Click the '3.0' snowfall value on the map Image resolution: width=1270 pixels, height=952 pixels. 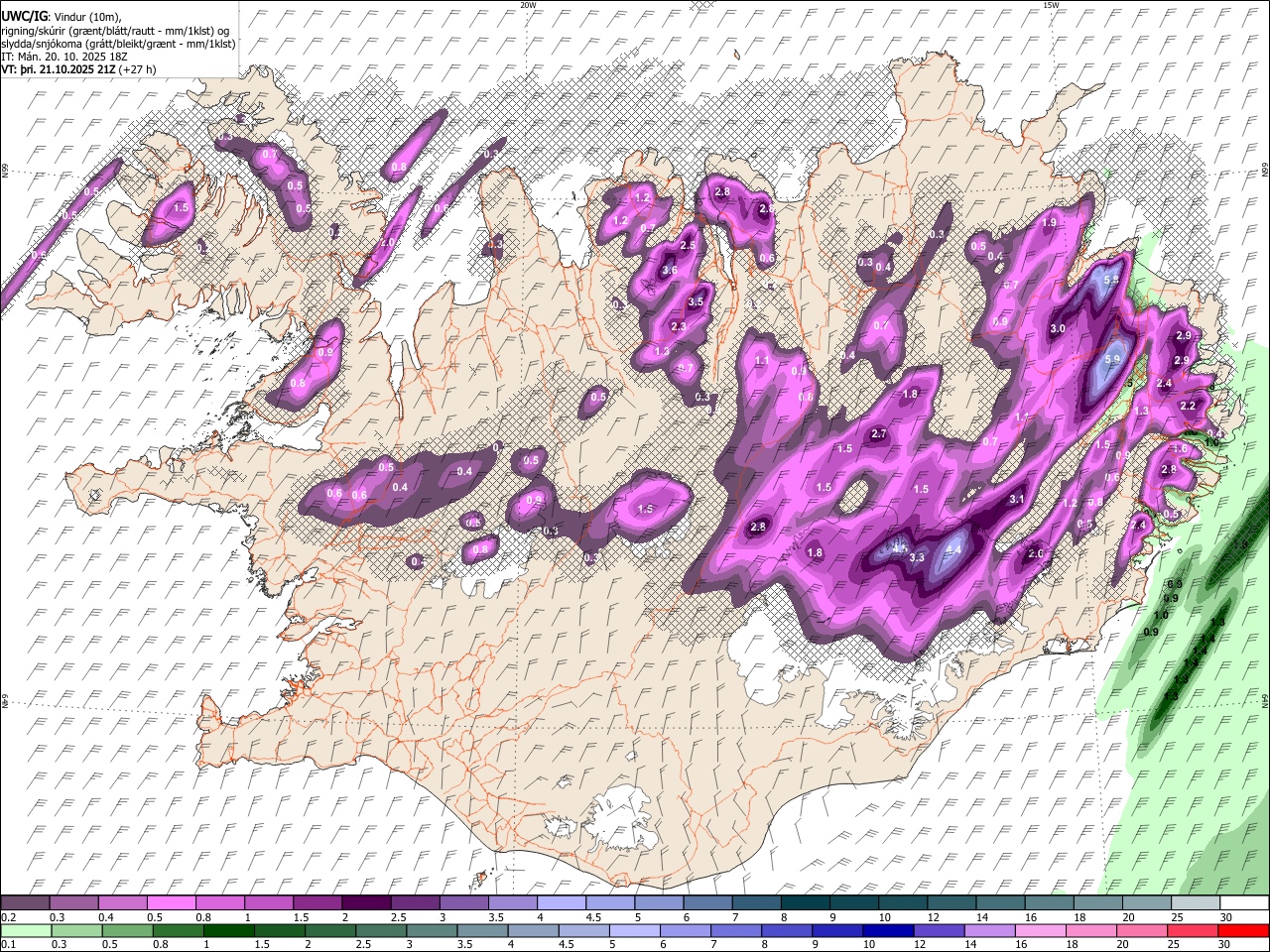tap(1058, 329)
